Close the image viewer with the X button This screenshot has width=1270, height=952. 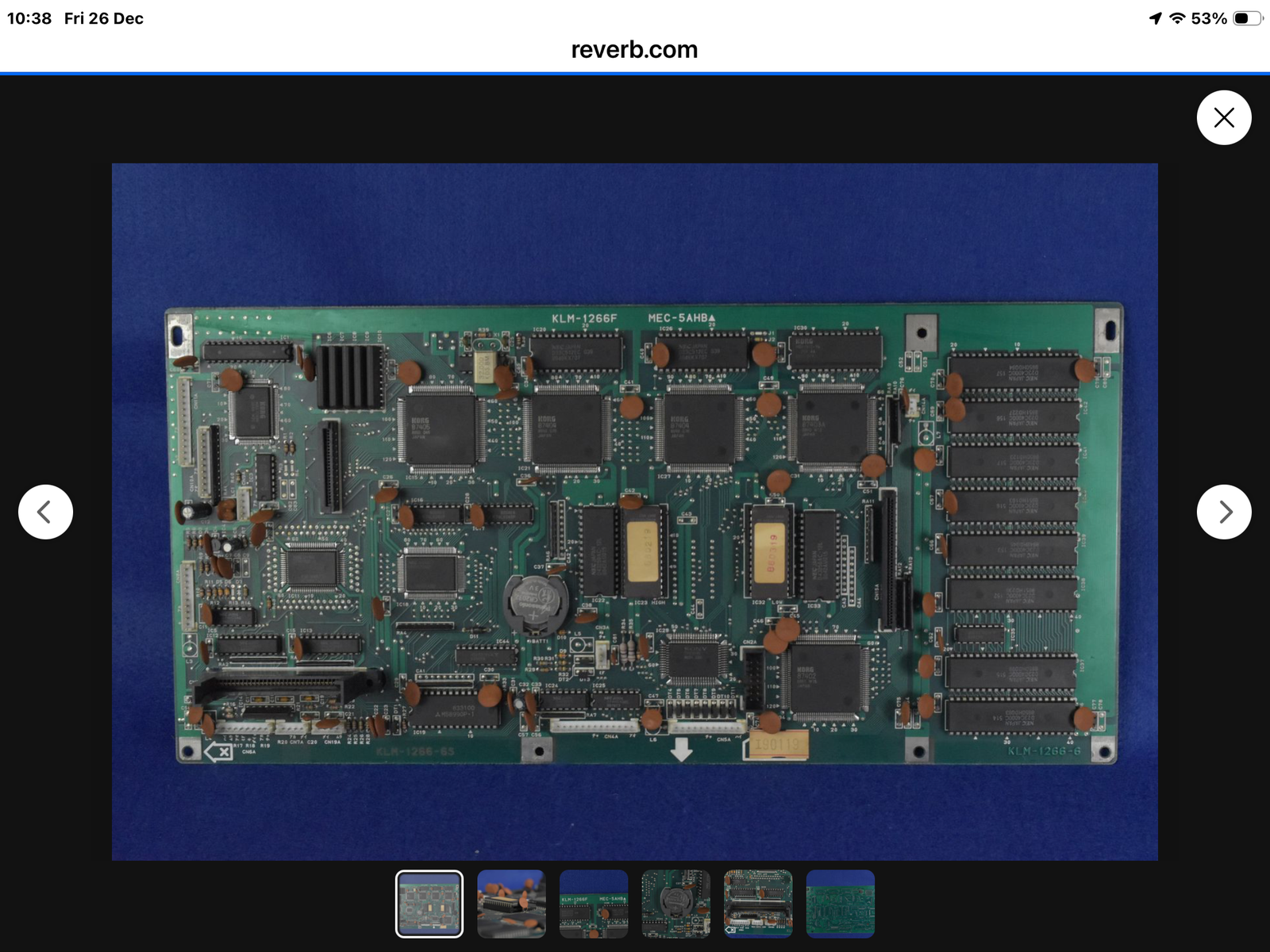coord(1223,117)
